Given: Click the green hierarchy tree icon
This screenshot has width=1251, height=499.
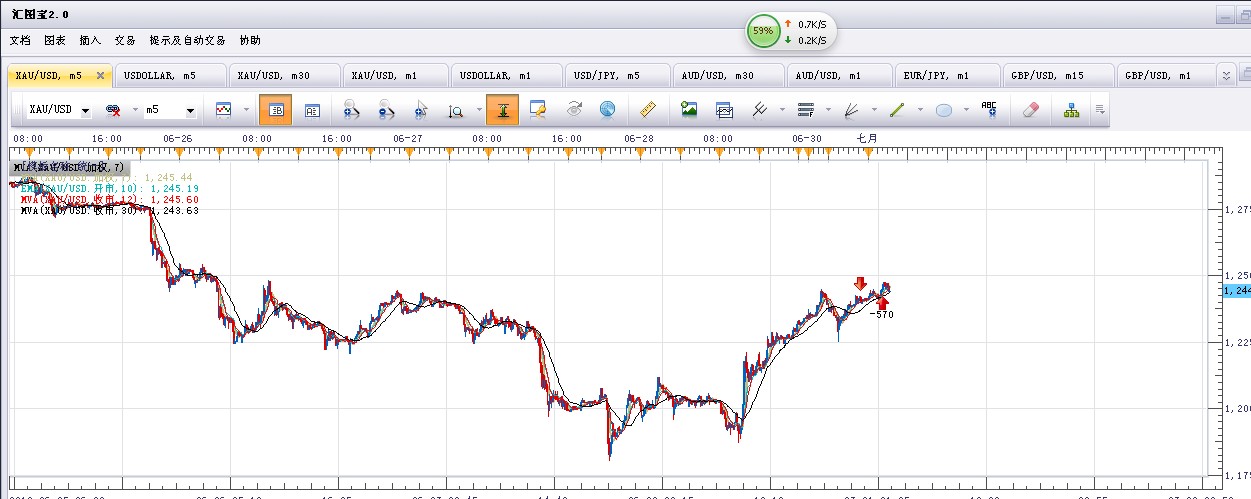Looking at the screenshot, I should [1071, 110].
